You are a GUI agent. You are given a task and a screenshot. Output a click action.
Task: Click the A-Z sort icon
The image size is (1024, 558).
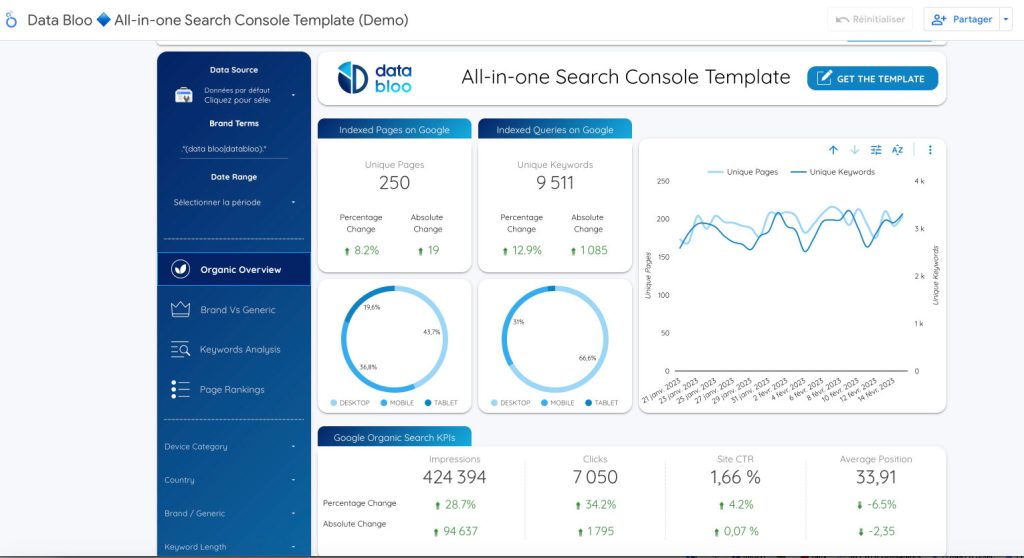coord(897,150)
